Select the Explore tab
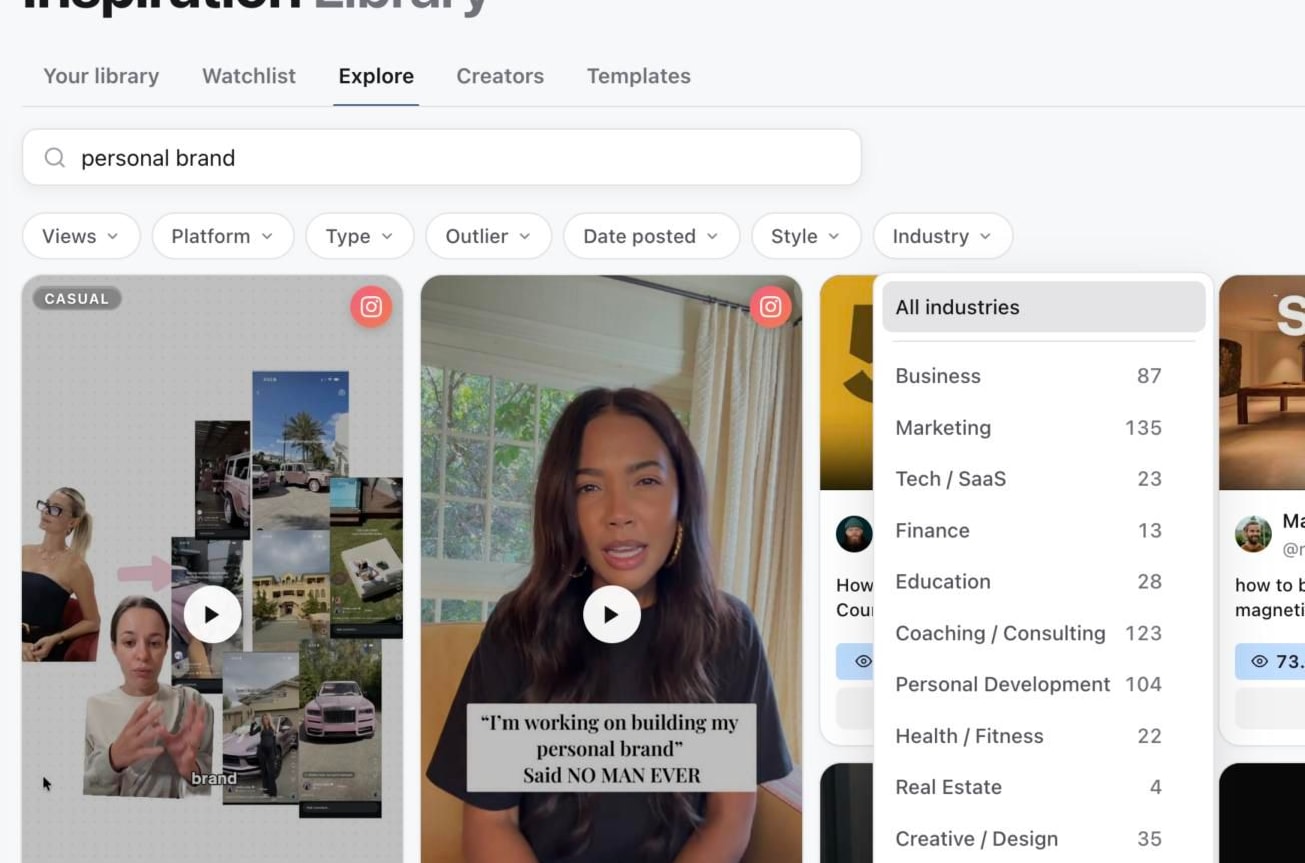Image resolution: width=1305 pixels, height=863 pixels. (x=376, y=76)
